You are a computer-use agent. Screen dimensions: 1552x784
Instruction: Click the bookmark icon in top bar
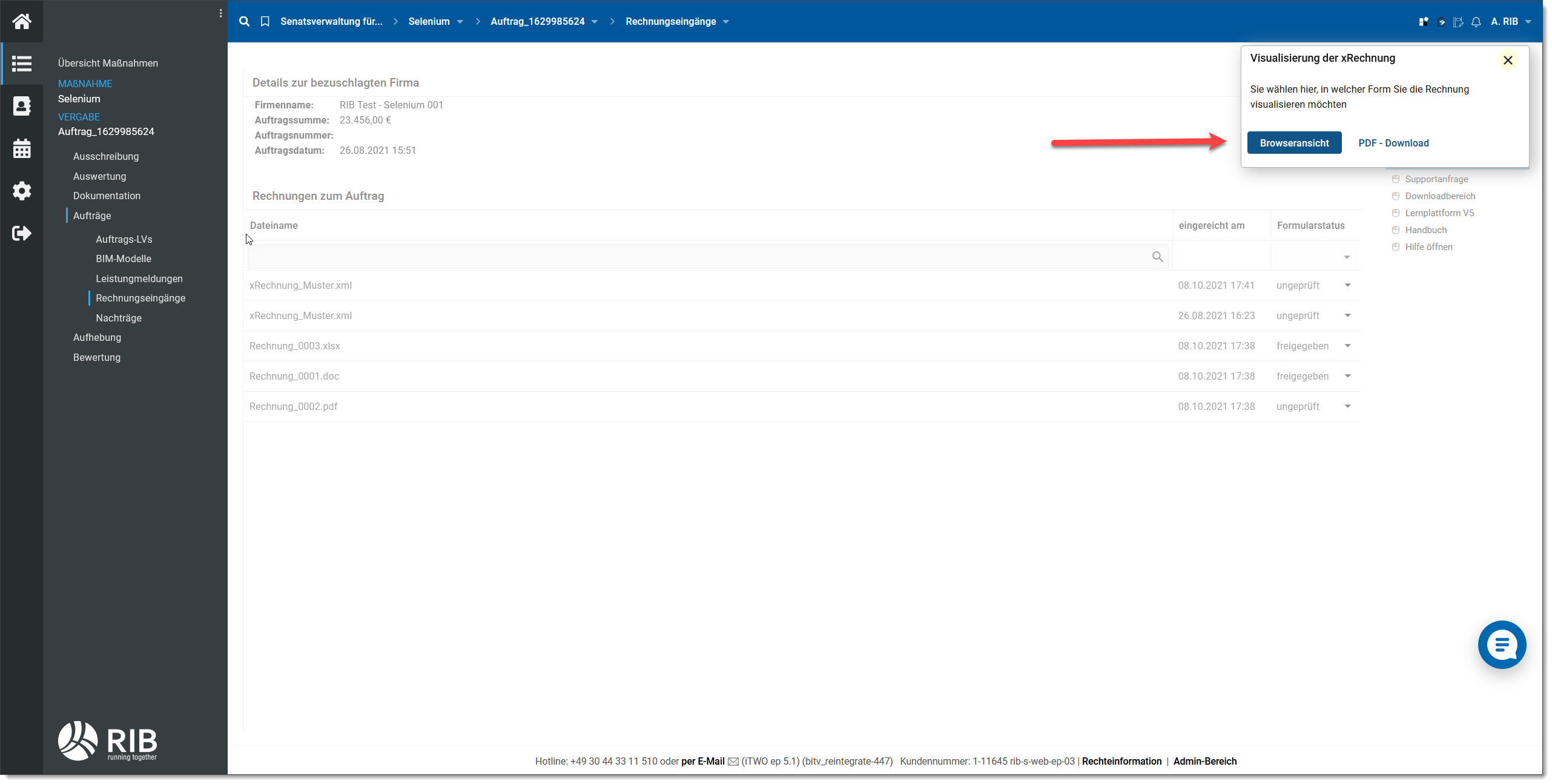click(x=265, y=21)
